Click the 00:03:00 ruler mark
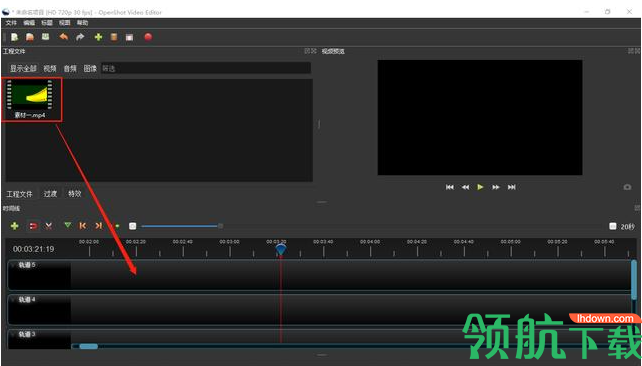 click(229, 242)
